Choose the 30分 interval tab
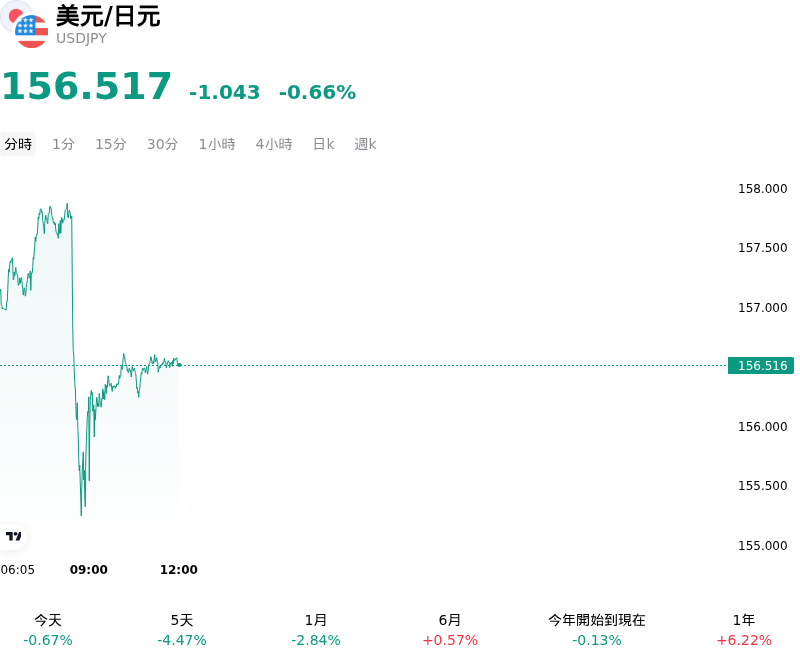This screenshot has width=800, height=660. 162,144
